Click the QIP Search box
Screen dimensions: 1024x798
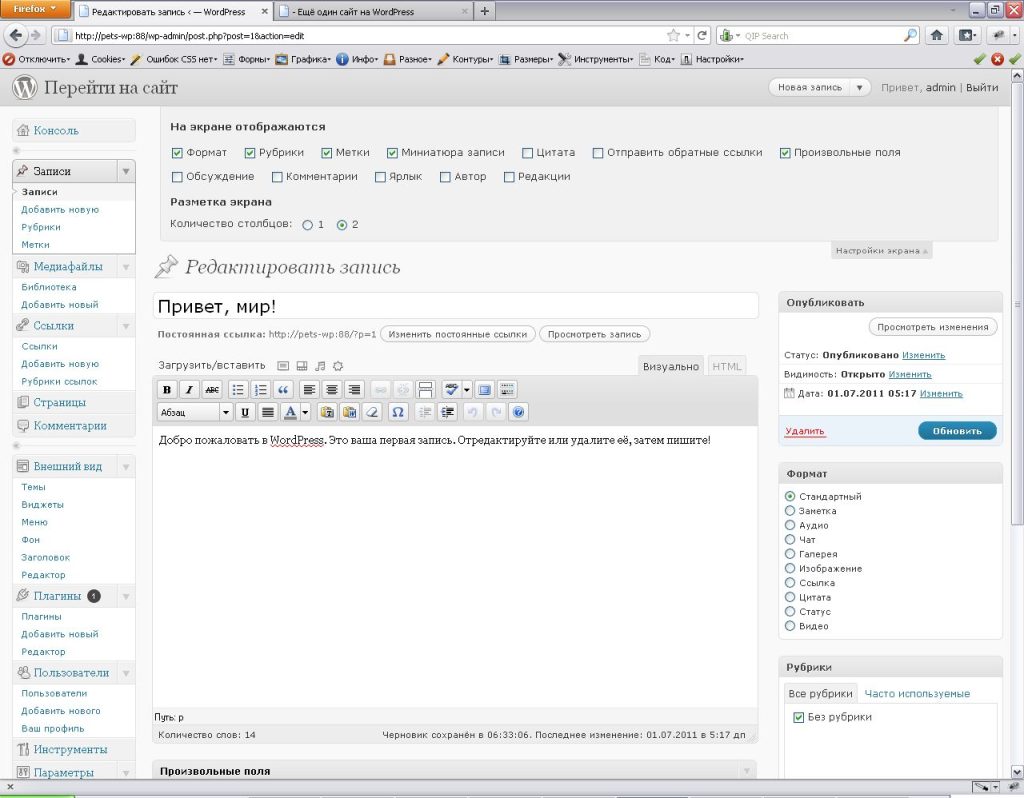click(818, 36)
